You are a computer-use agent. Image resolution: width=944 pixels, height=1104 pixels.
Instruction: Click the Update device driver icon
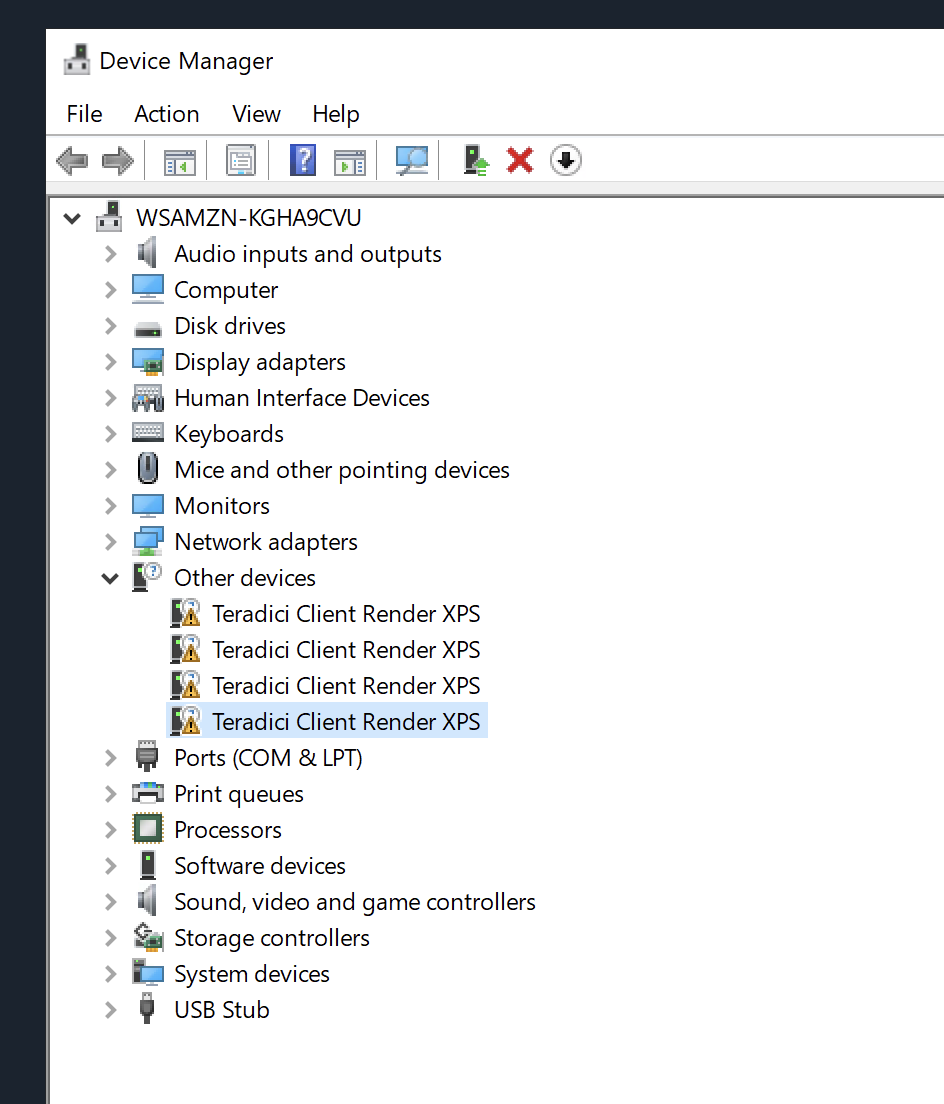point(476,160)
